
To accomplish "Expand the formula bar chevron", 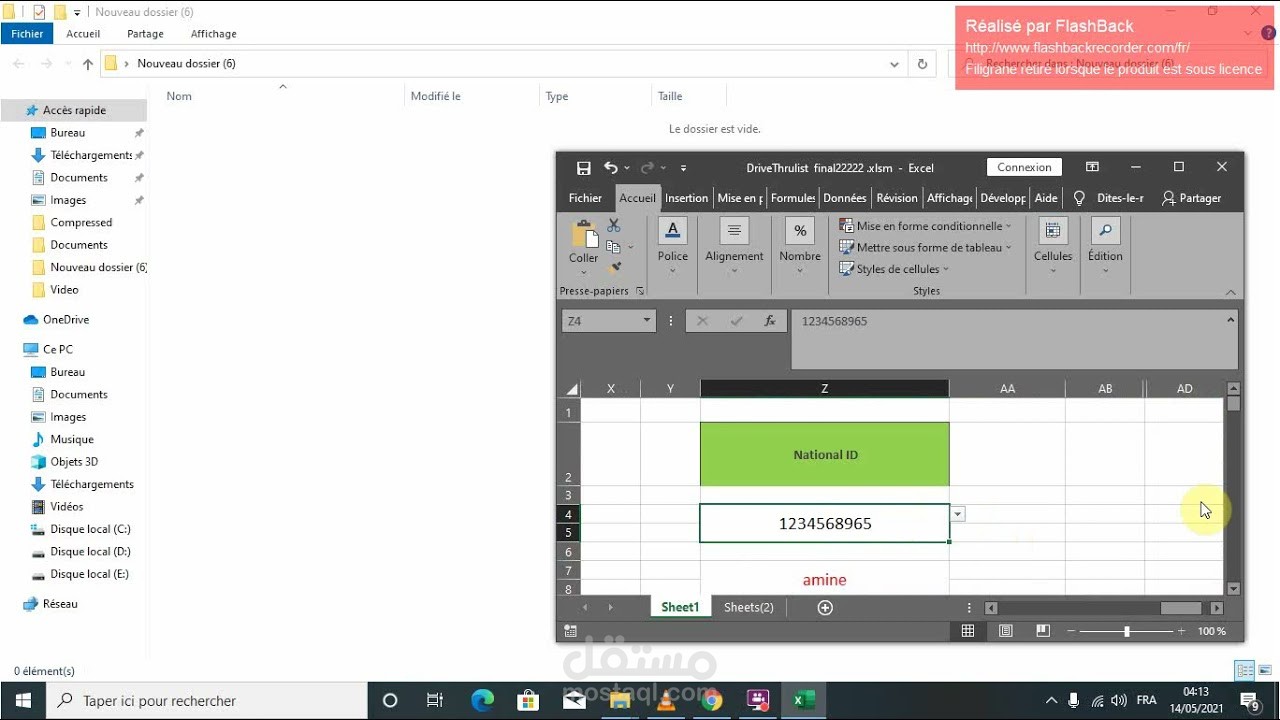I will click(x=1231, y=320).
